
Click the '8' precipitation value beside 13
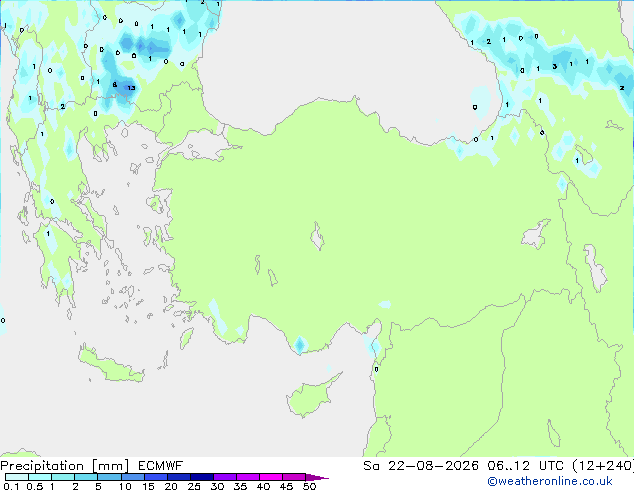pyautogui.click(x=115, y=84)
